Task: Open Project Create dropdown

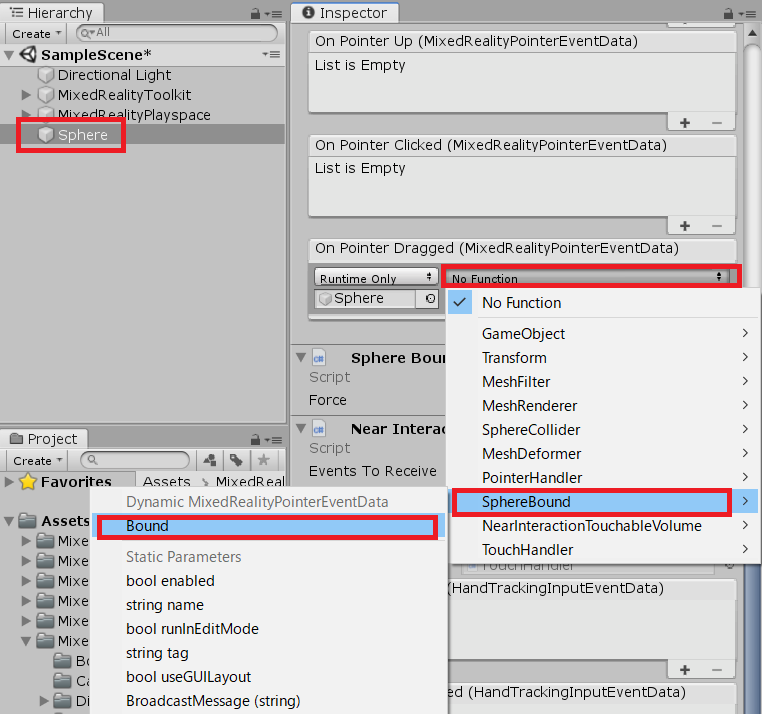Action: coord(37,460)
